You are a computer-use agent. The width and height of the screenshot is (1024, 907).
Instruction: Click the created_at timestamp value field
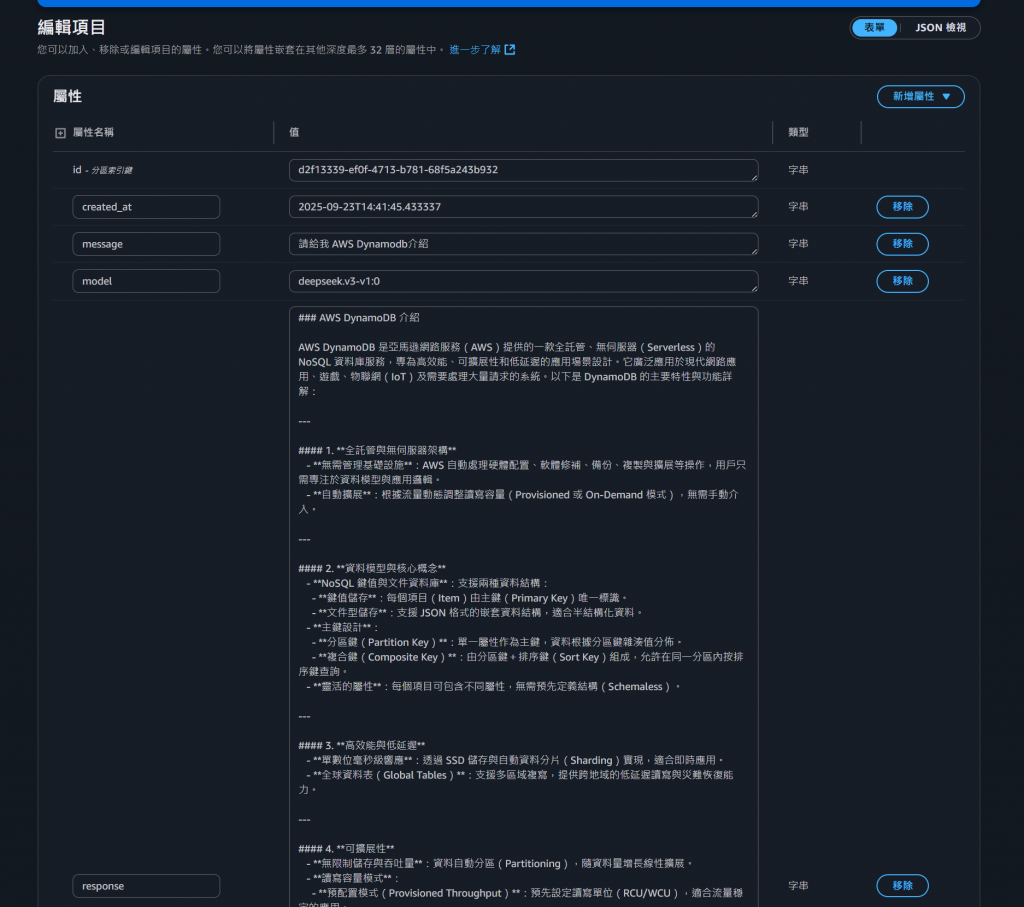(x=523, y=207)
